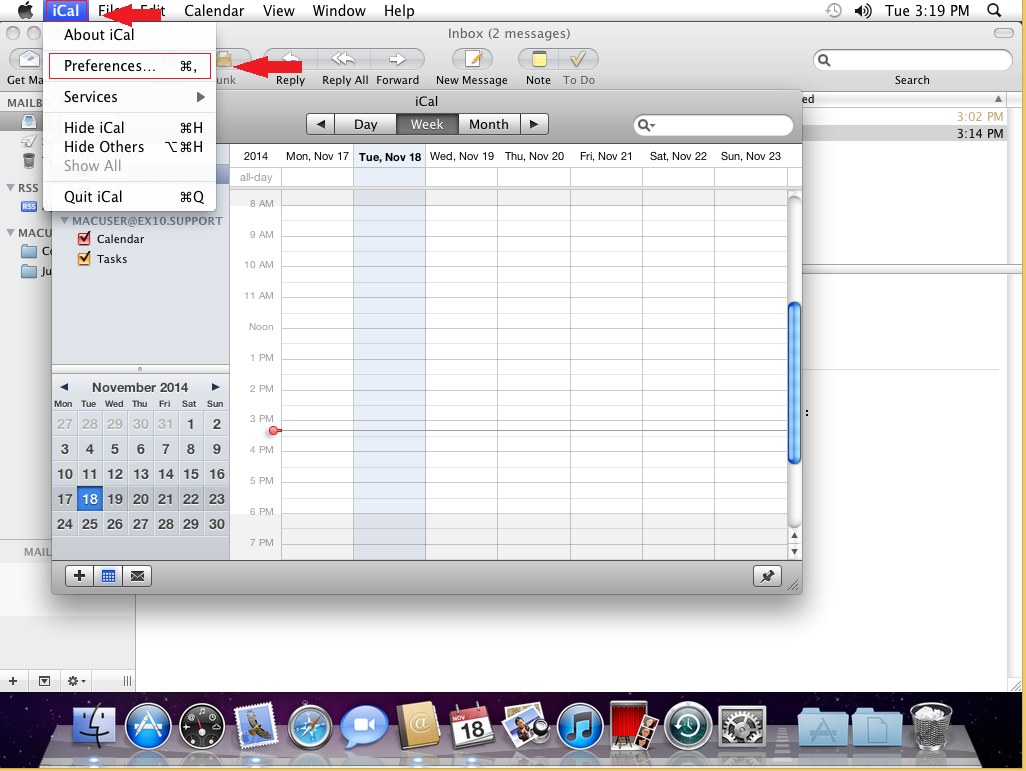The height and width of the screenshot is (771, 1026).
Task: Open the iCal search scope dropdown
Action: click(655, 124)
